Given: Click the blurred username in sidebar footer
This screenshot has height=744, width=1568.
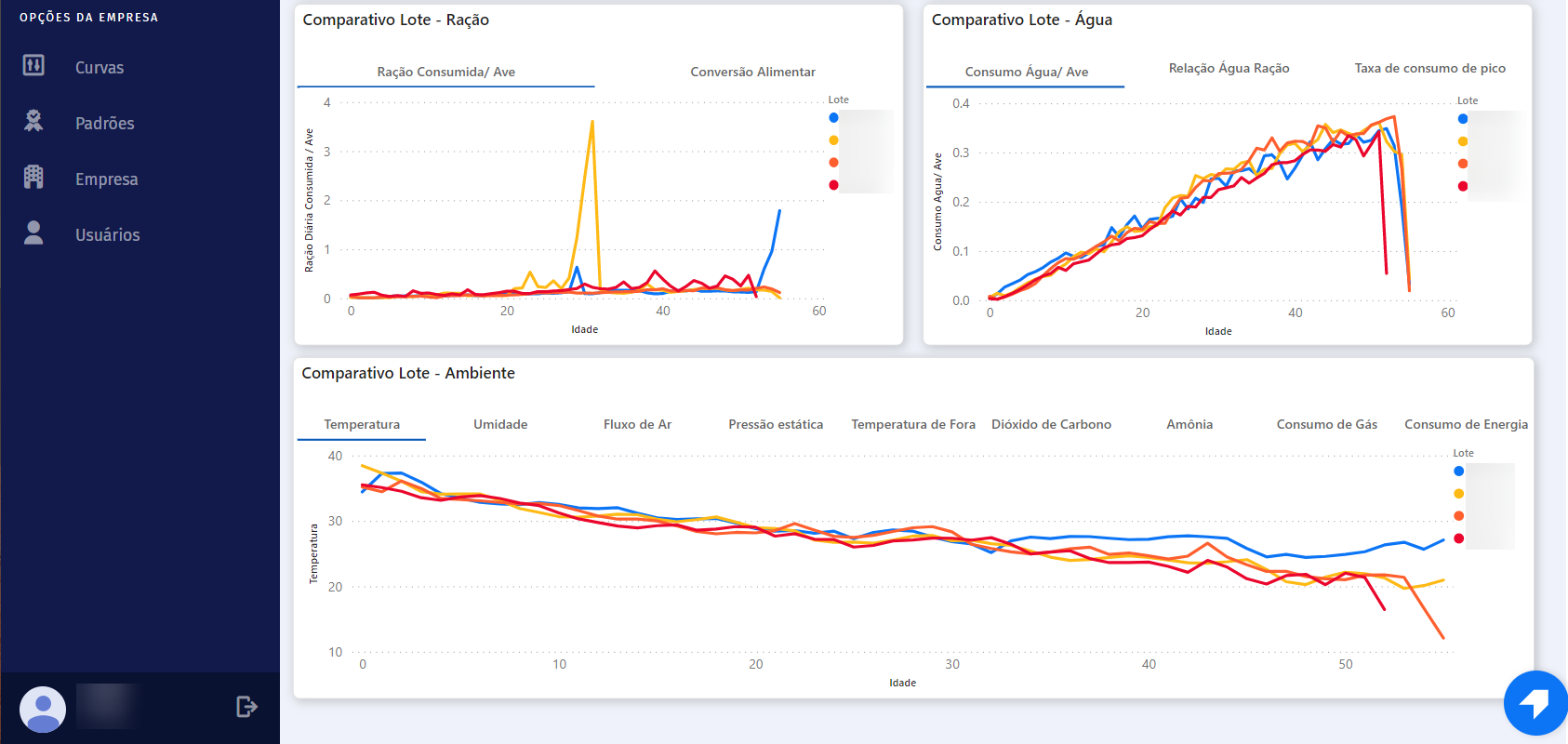Looking at the screenshot, I should coord(109,706).
